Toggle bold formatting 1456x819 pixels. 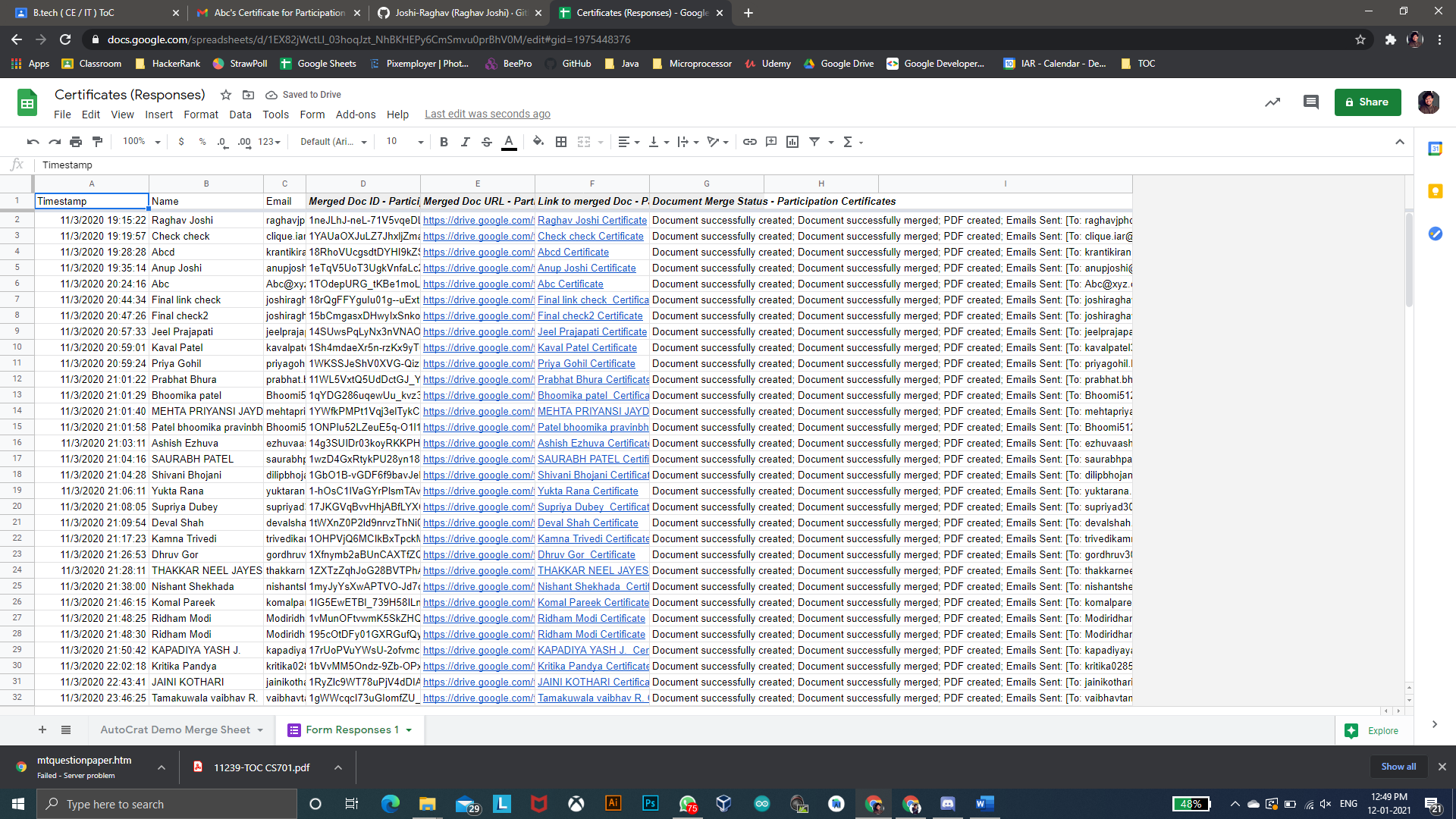[444, 142]
